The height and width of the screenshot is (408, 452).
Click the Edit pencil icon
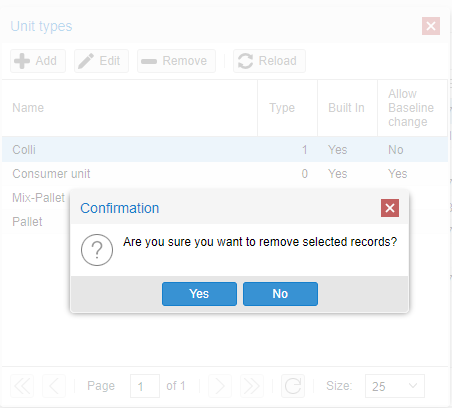tap(86, 61)
